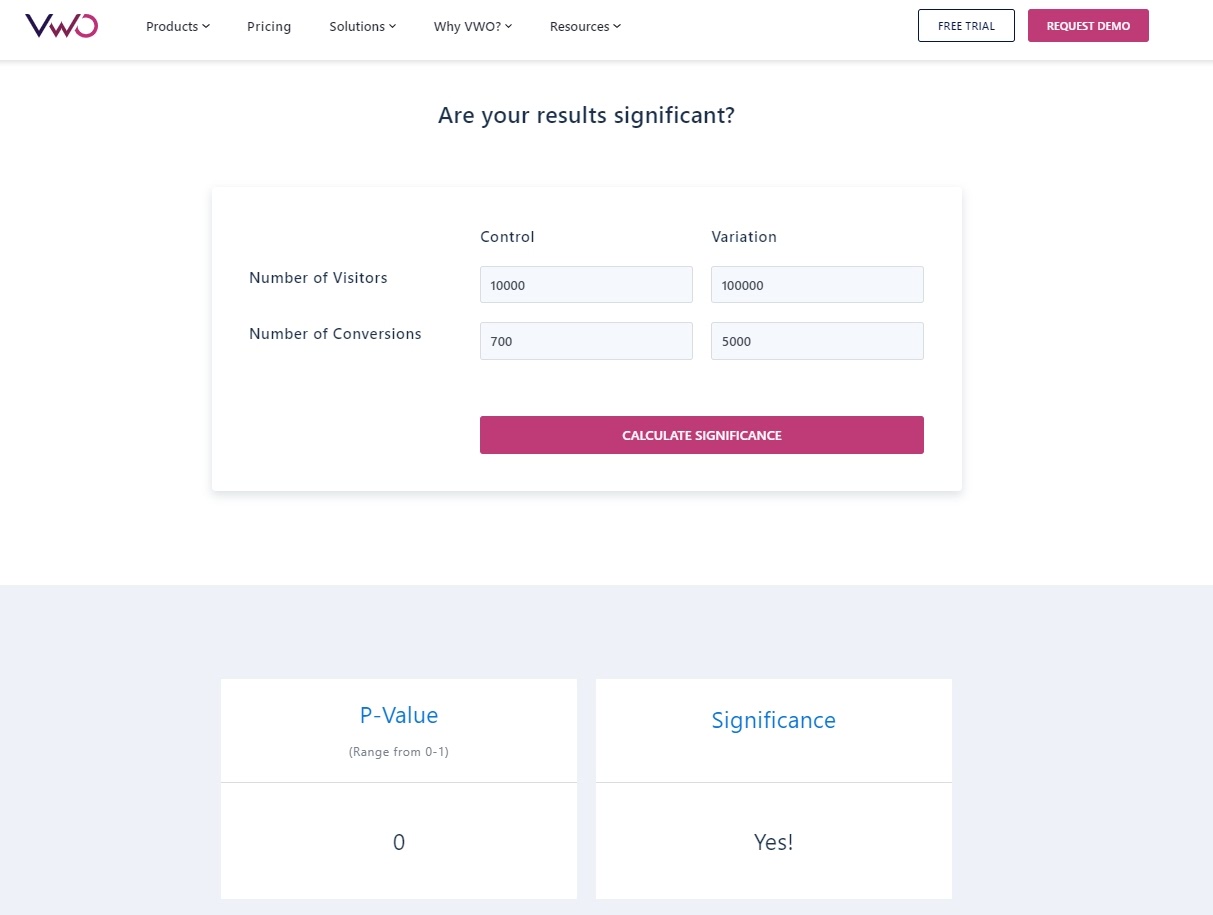1213x915 pixels.
Task: Focus the Control conversions field
Action: tap(586, 341)
